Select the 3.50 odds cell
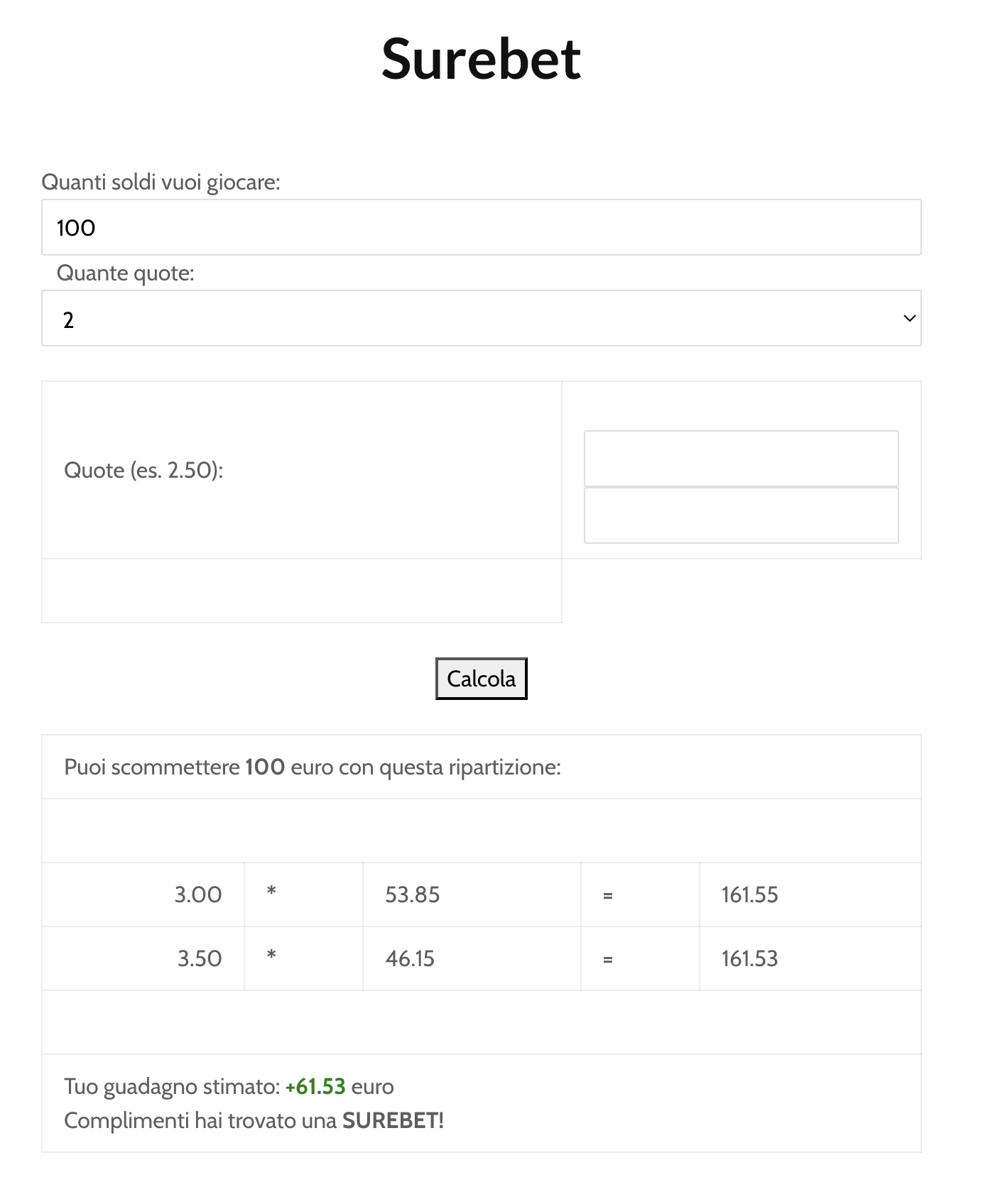 [200, 958]
